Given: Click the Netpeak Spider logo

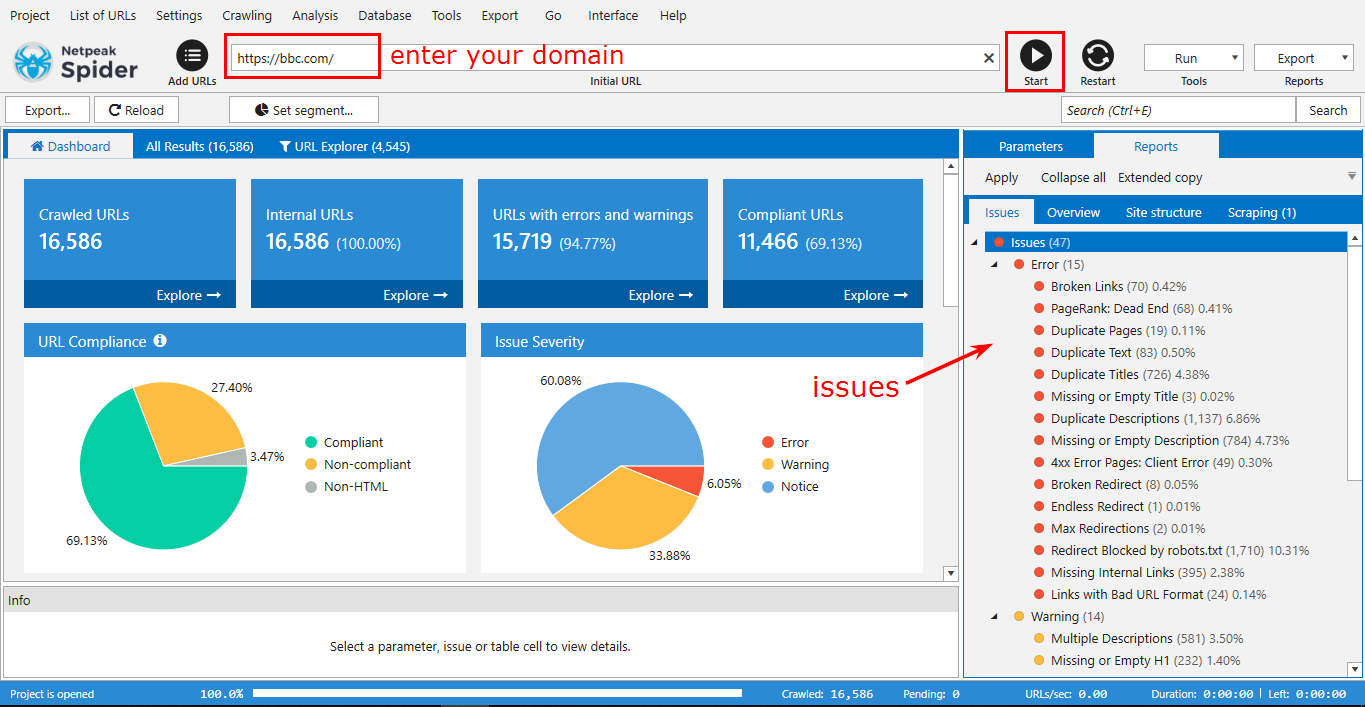Looking at the screenshot, I should [x=75, y=62].
